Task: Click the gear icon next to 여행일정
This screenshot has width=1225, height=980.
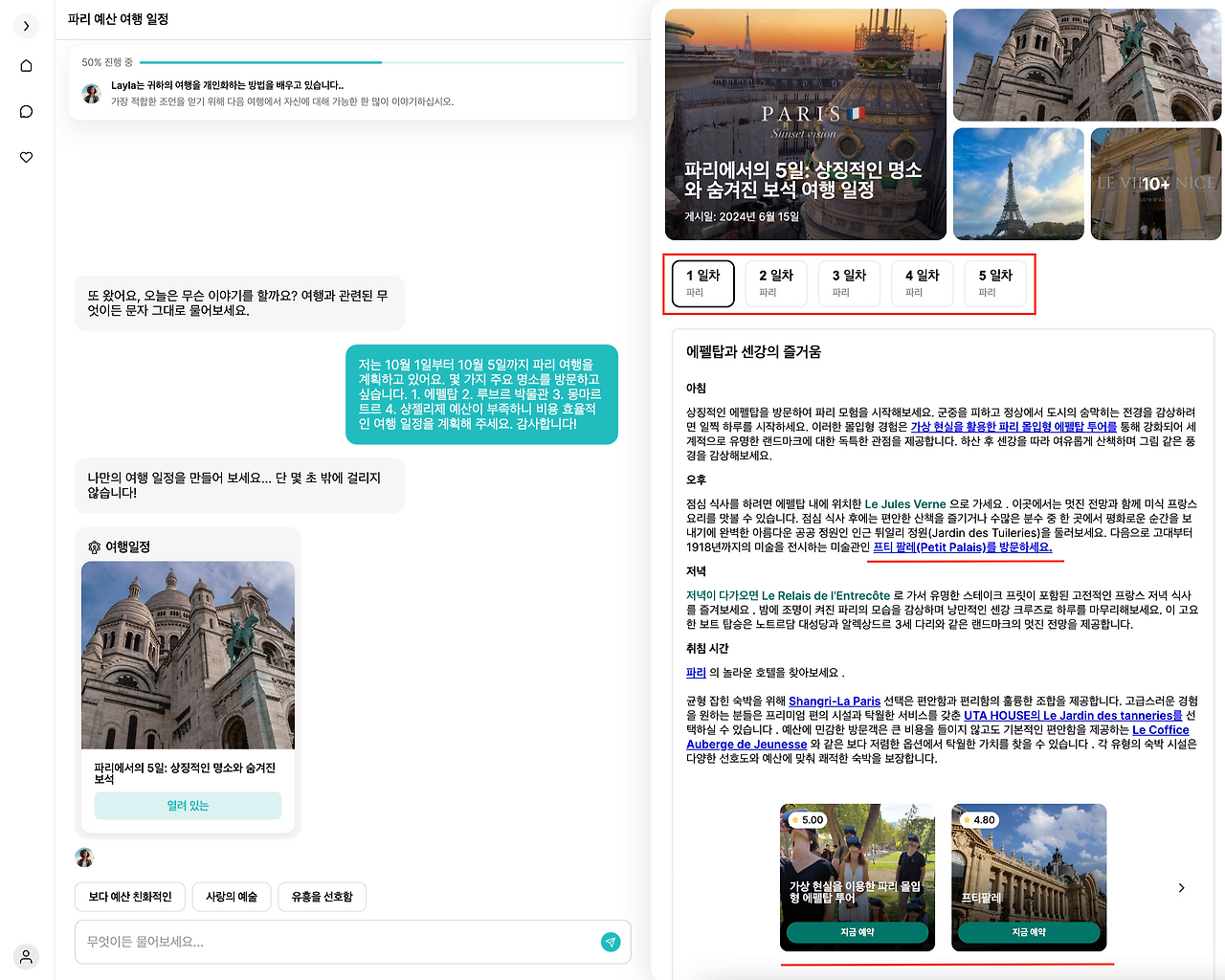Action: coord(93,546)
